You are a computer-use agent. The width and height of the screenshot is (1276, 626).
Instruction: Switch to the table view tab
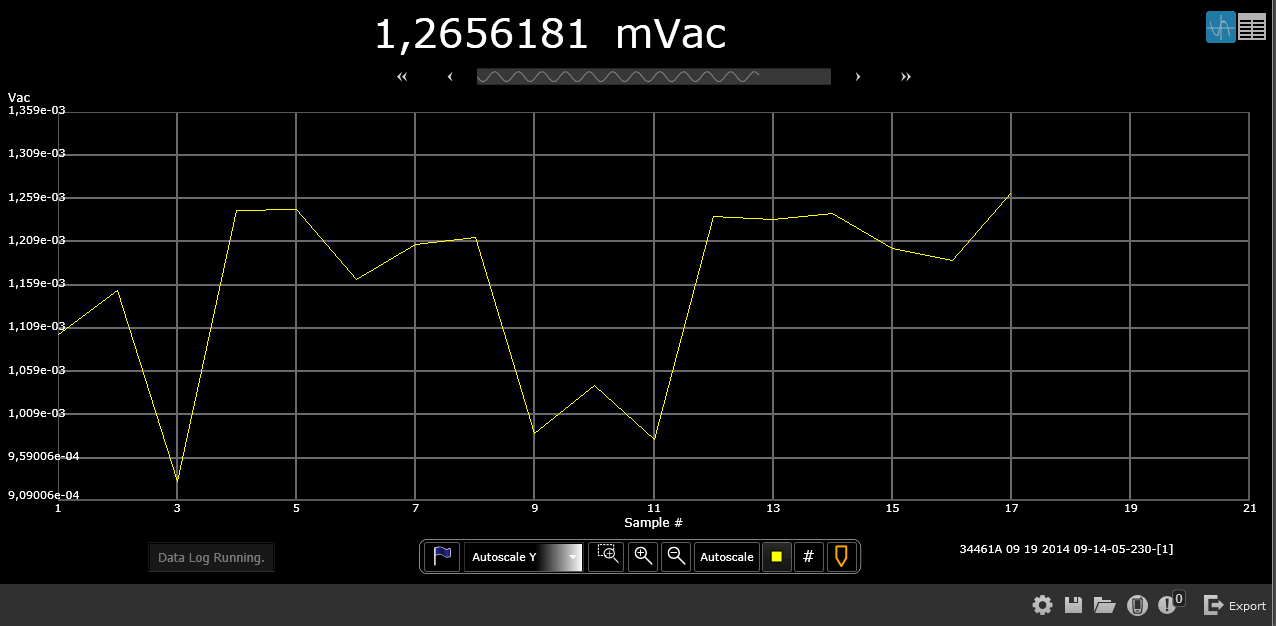click(1252, 27)
